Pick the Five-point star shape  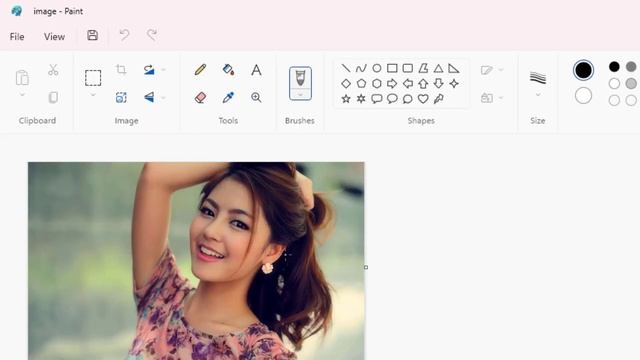[346, 99]
